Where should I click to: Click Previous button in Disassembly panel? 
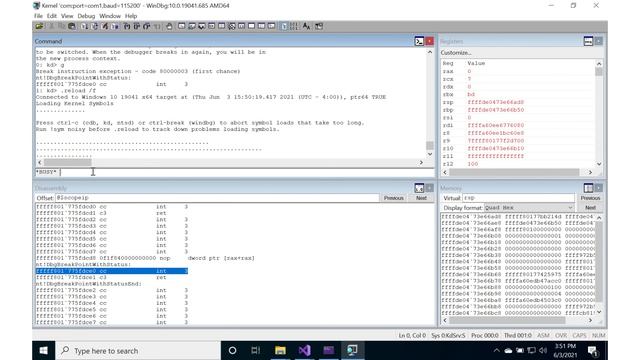(x=393, y=198)
